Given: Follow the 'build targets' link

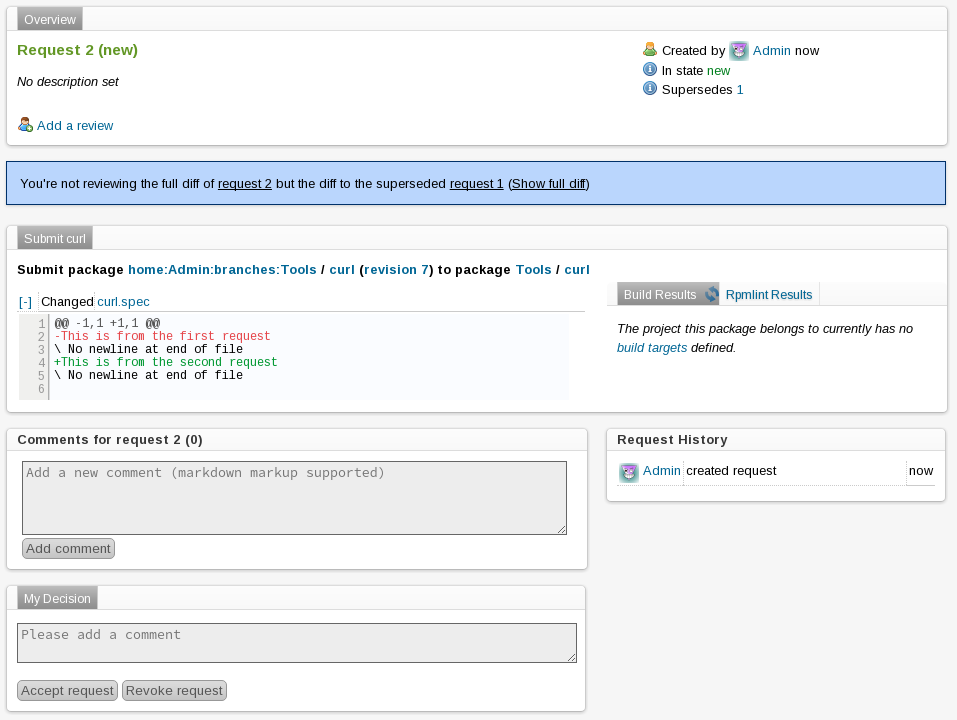Looking at the screenshot, I should (x=651, y=348).
